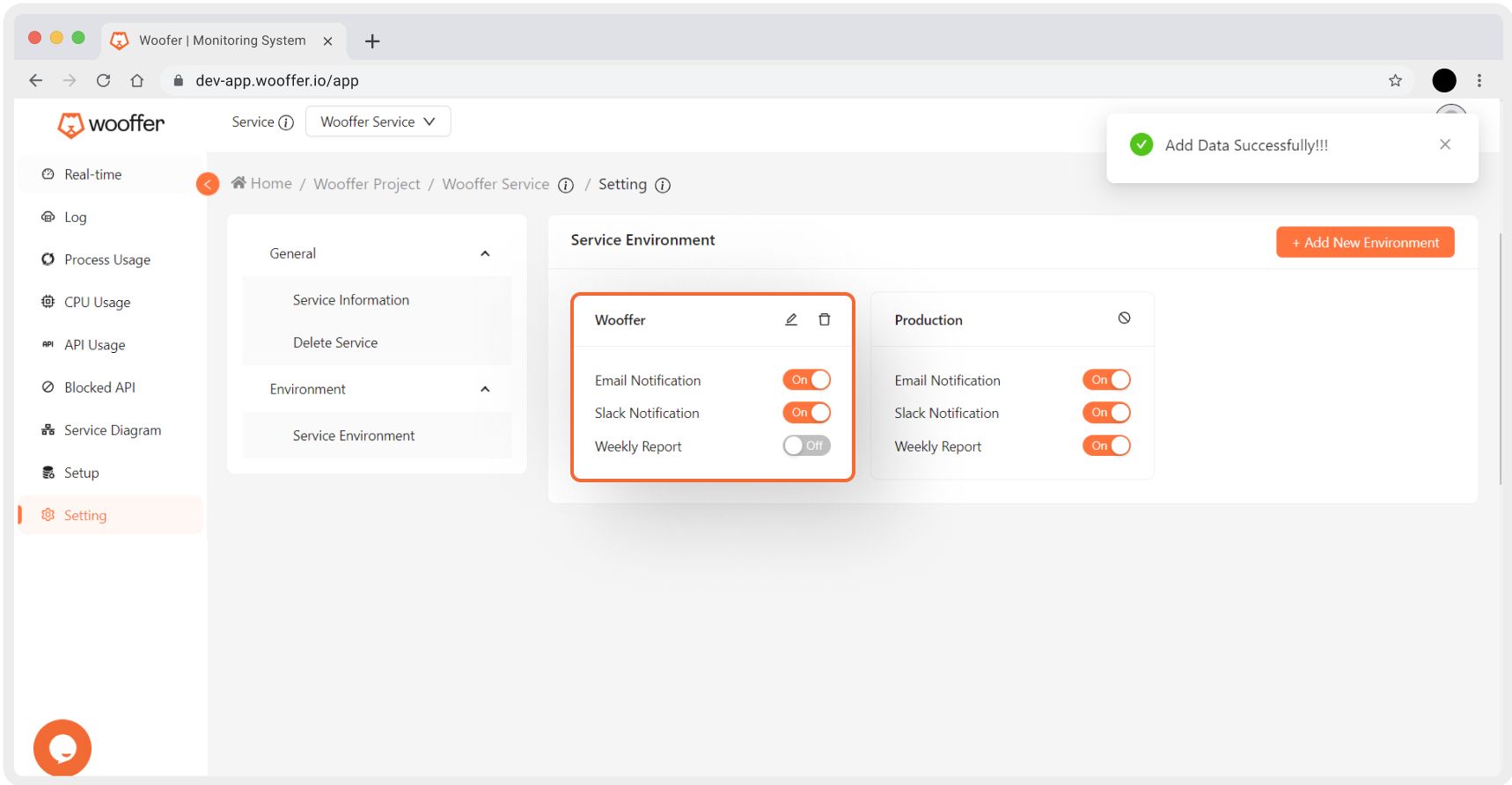The height and width of the screenshot is (785, 1512).
Task: Click the info icon next to Service label
Action: (x=286, y=122)
